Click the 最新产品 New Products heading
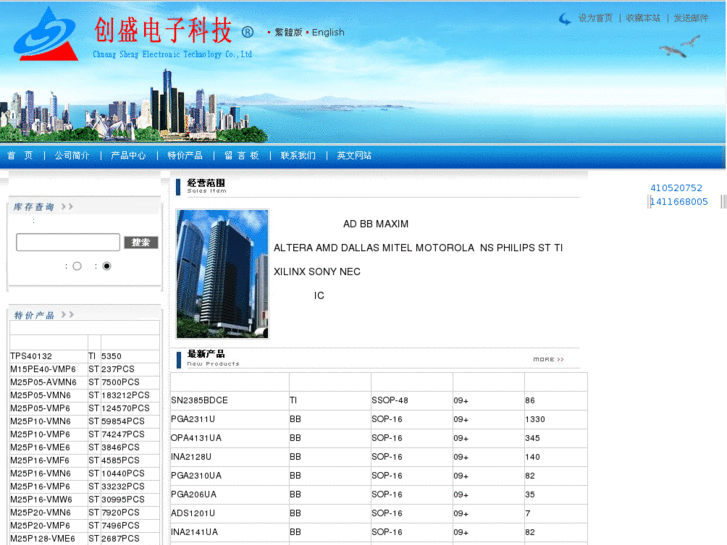727x545 pixels. point(213,358)
